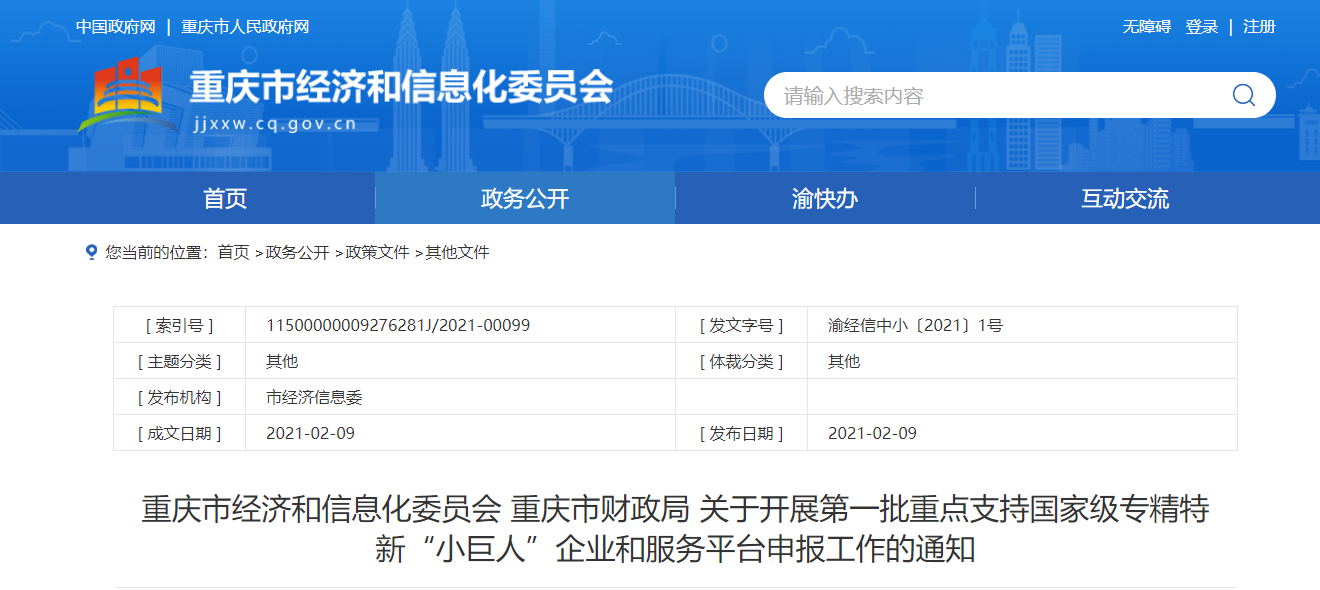Screen dimensions: 1320x590
Task: Click the 登录 login link
Action: coord(1201,27)
